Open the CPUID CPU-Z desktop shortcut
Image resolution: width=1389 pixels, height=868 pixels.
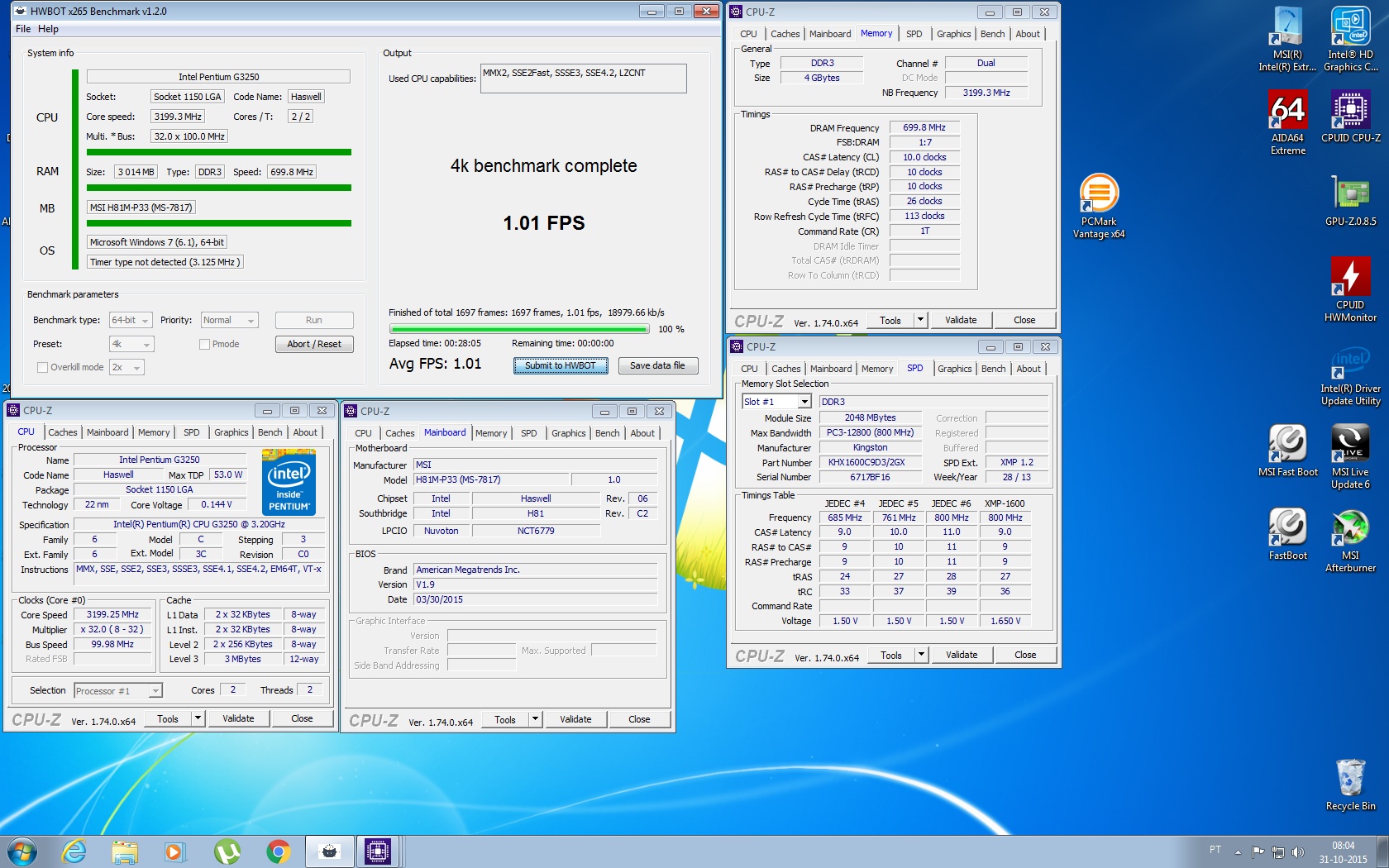click(x=1351, y=117)
